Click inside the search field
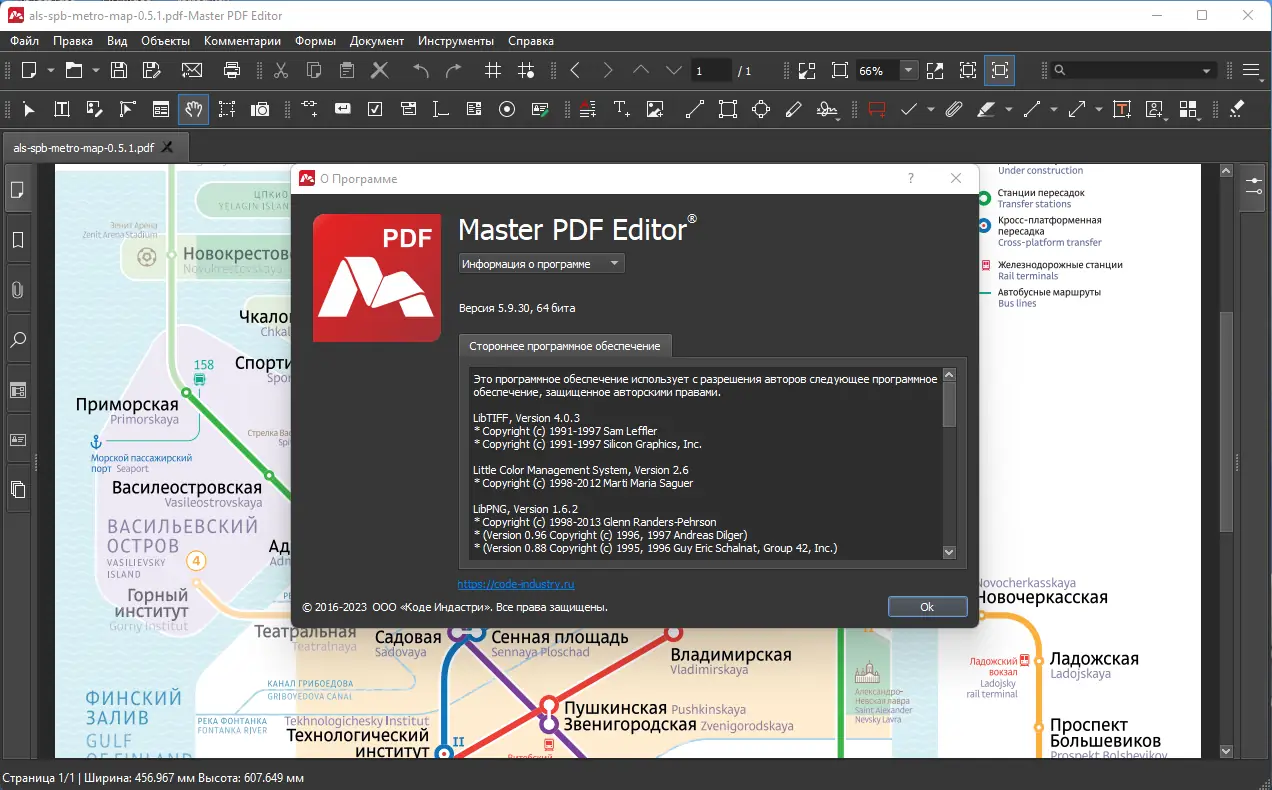 coord(1130,70)
